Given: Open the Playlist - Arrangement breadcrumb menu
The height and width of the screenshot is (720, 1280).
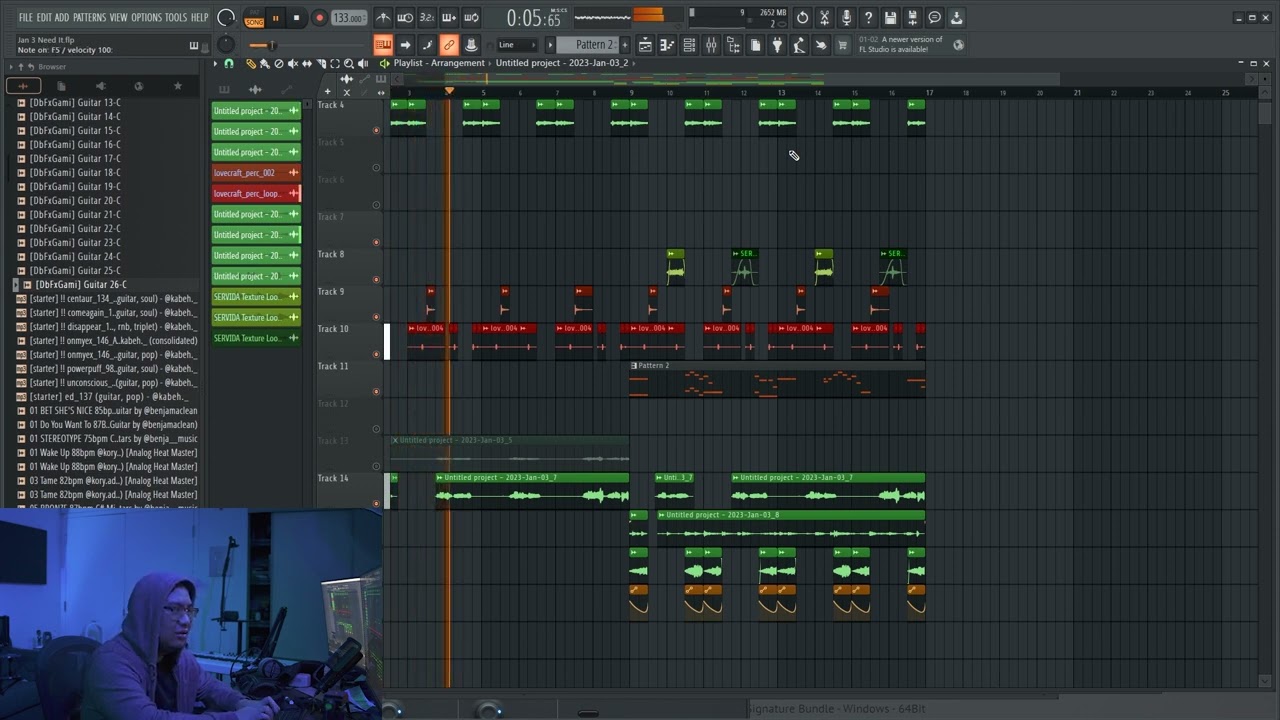Looking at the screenshot, I should coord(439,63).
